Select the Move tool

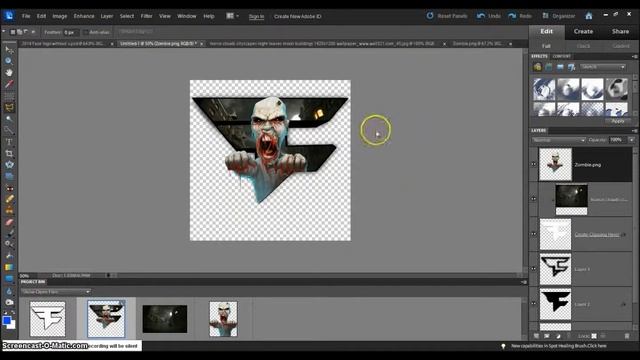click(x=9, y=50)
